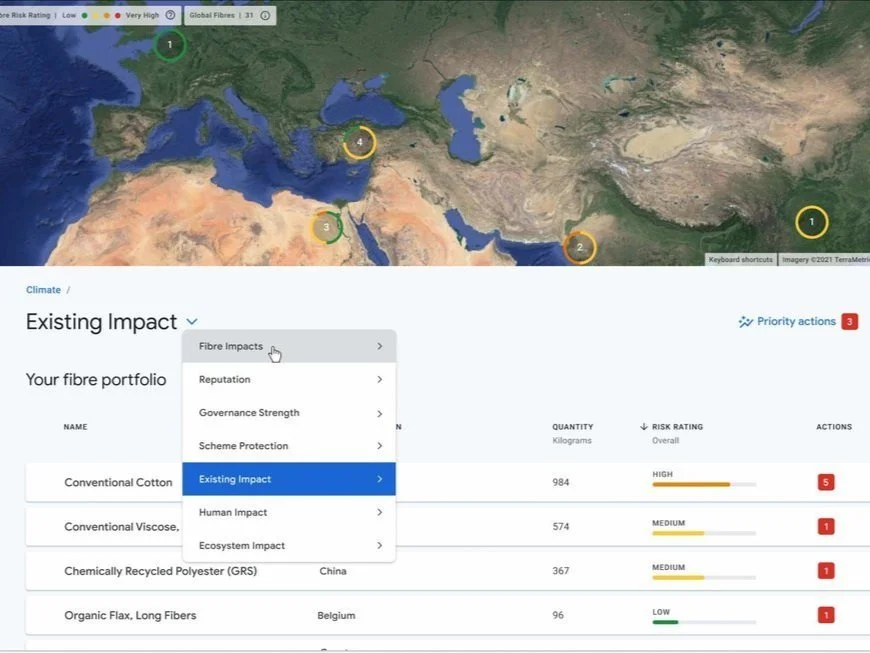
Task: Collapse the Existing Impact title dropdown chevron
Action: click(x=192, y=322)
